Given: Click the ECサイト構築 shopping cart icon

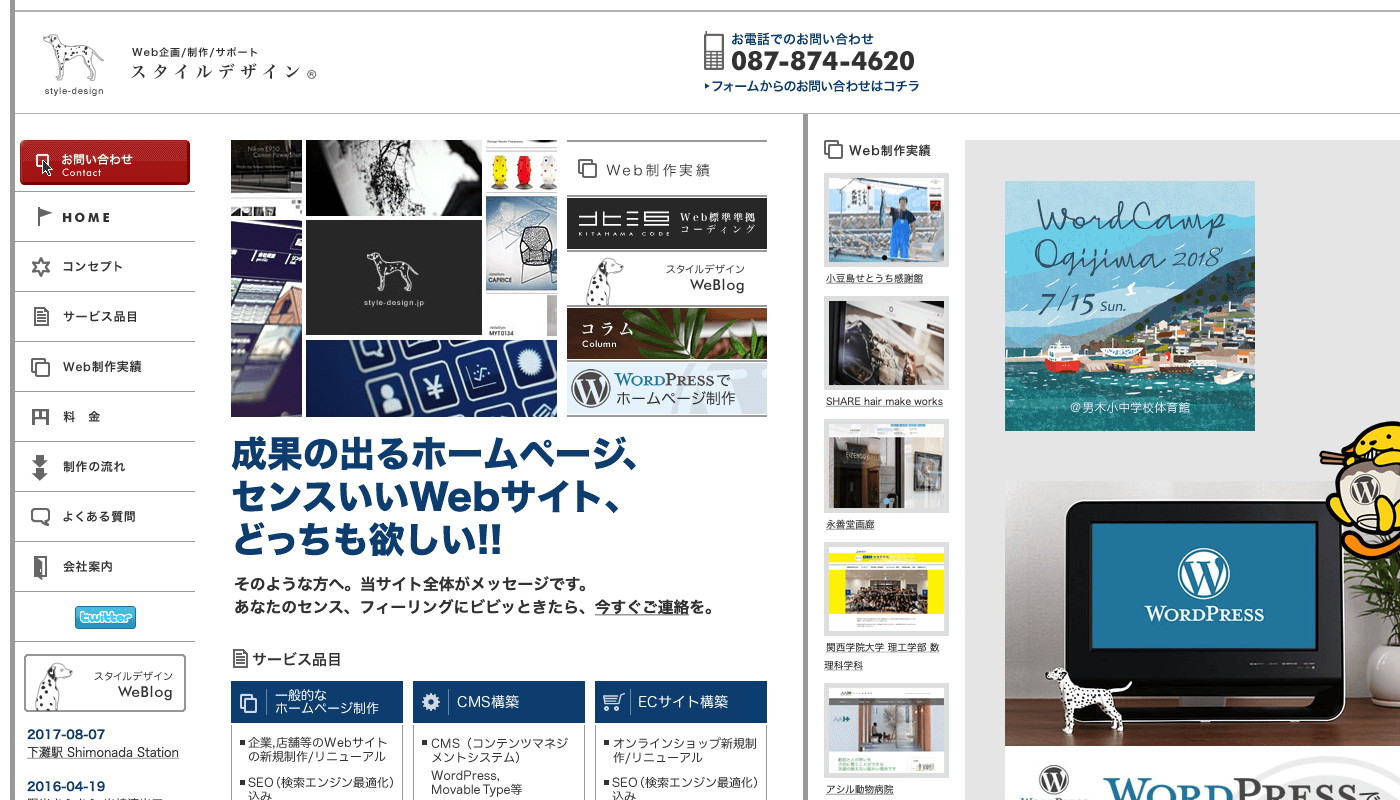Looking at the screenshot, I should [x=613, y=702].
